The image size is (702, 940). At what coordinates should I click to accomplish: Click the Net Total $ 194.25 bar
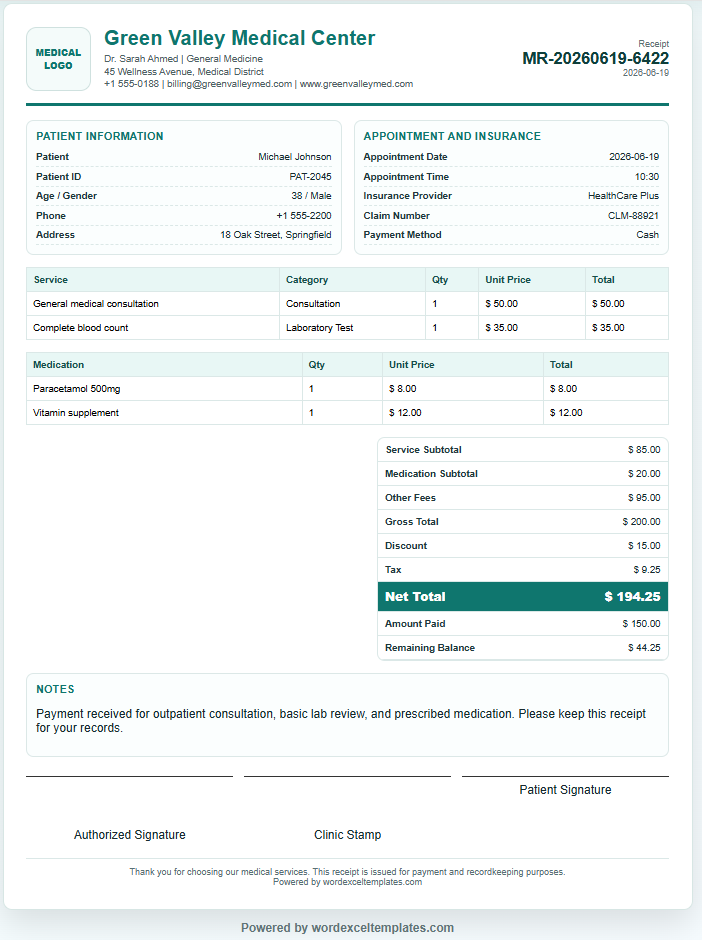pyautogui.click(x=523, y=596)
